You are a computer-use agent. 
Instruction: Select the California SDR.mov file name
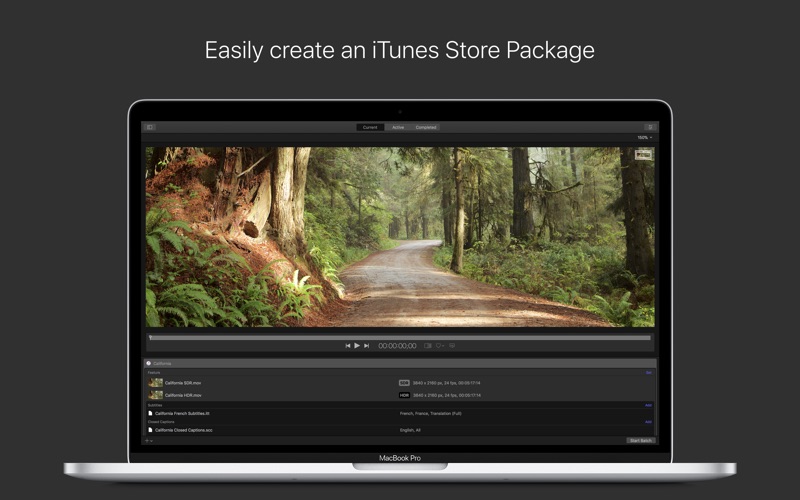pos(183,383)
